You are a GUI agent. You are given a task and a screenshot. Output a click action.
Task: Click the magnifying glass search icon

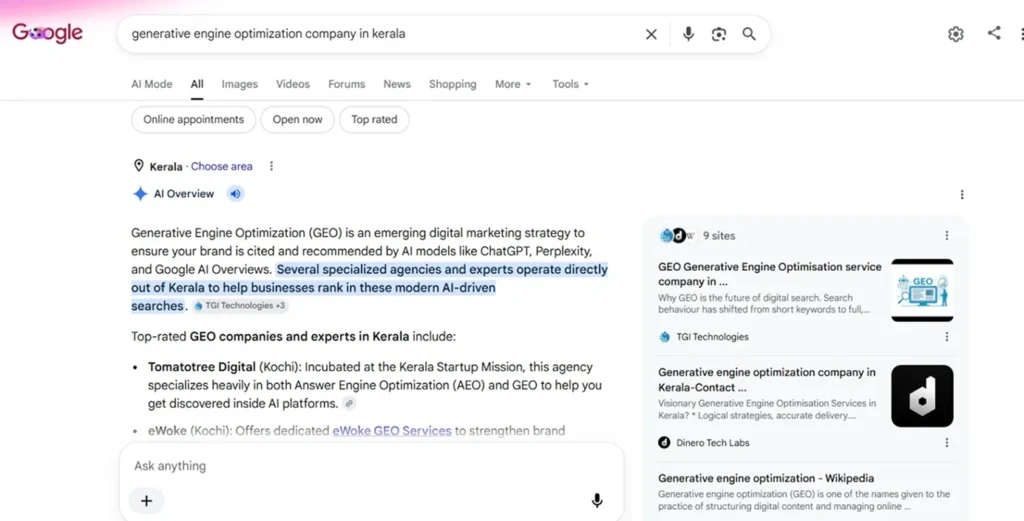pos(749,34)
